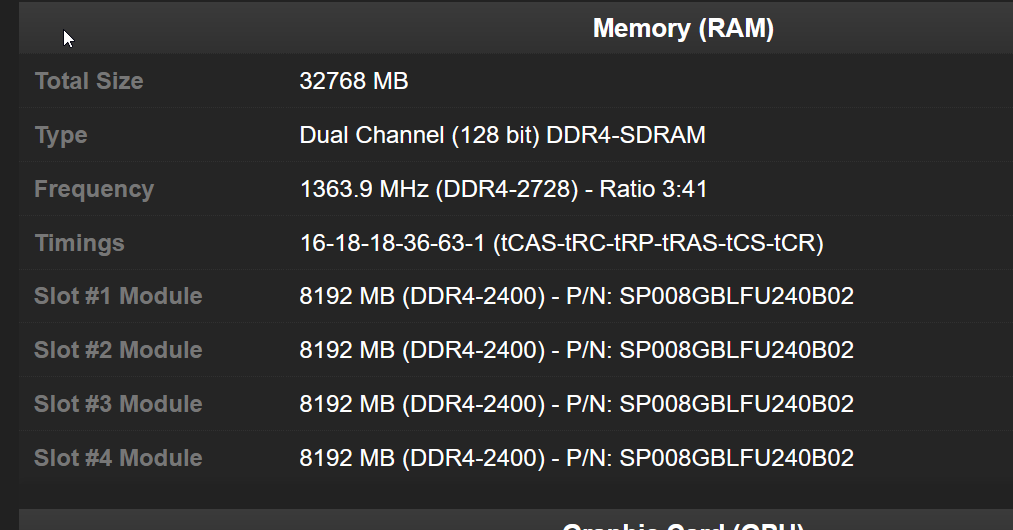
Task: Click the 16-18-18-36-63-1 timings value
Action: tap(392, 243)
